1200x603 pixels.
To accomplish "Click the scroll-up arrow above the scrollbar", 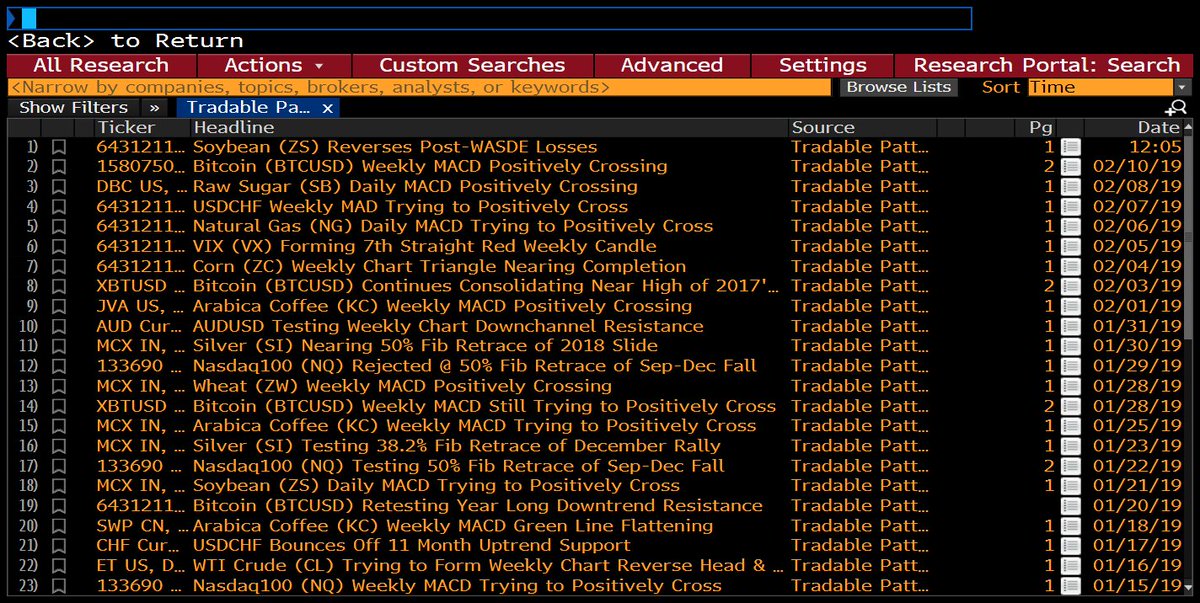I will click(1189, 127).
